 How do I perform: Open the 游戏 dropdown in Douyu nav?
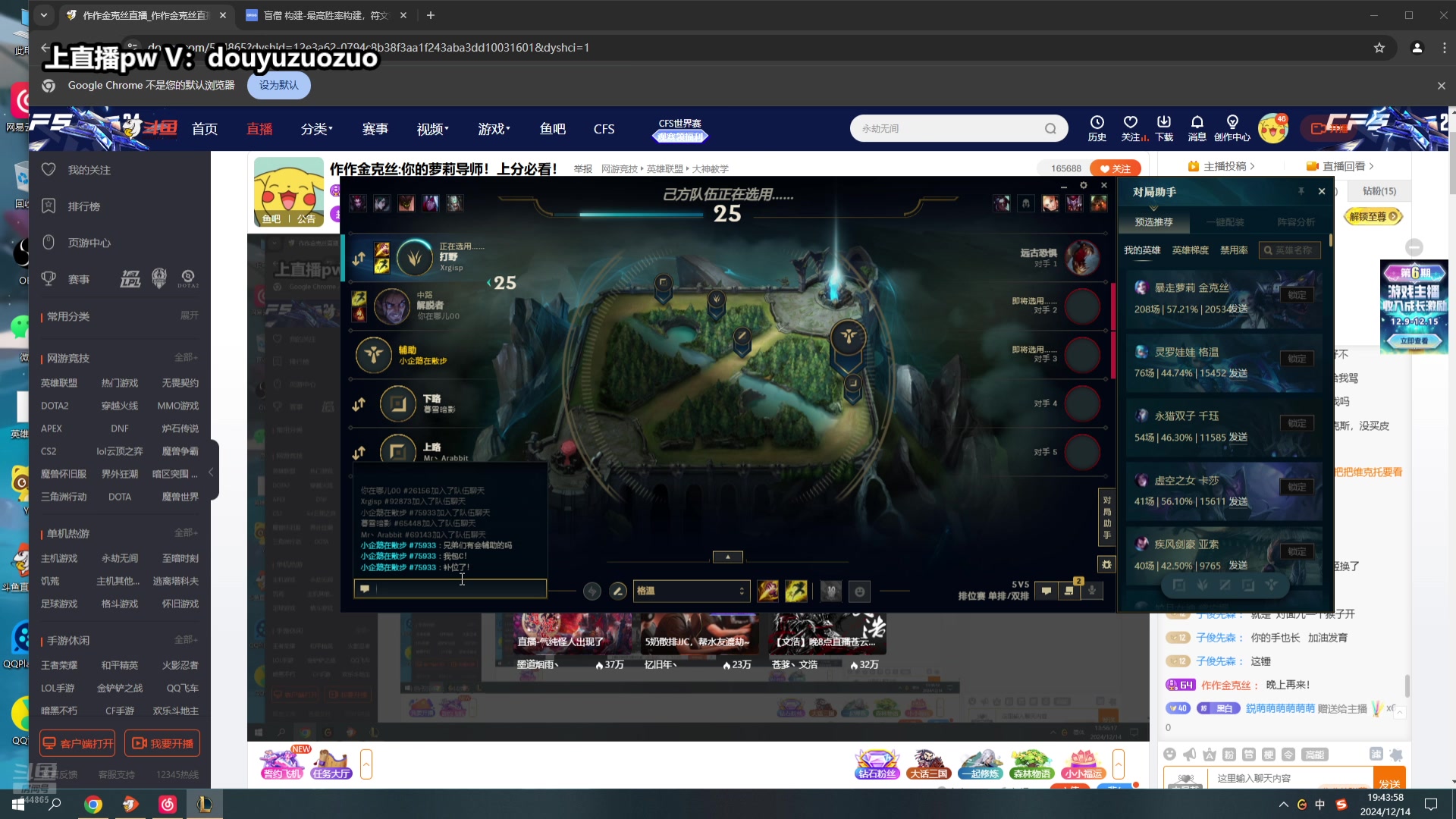(494, 129)
